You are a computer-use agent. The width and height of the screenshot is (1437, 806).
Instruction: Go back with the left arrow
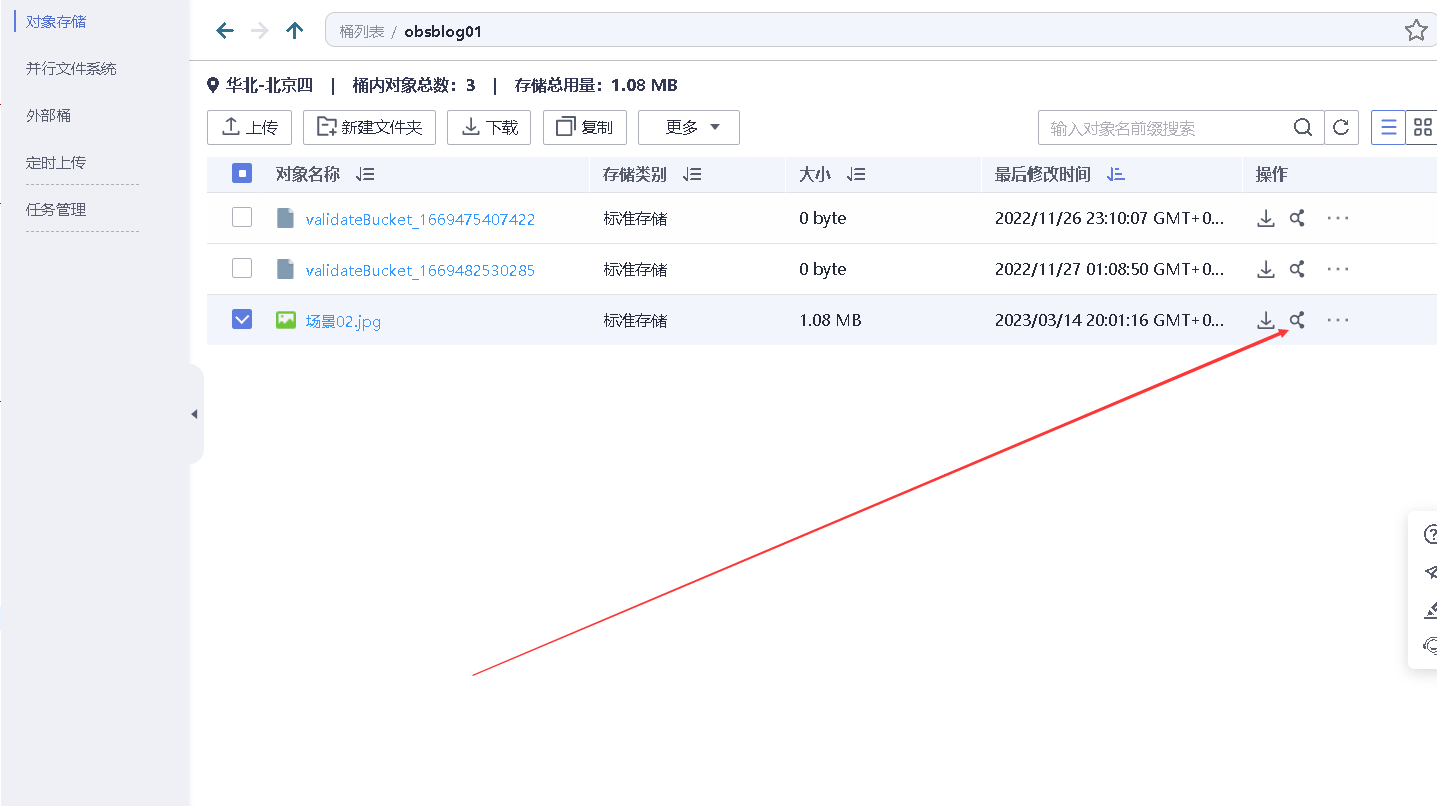point(225,31)
